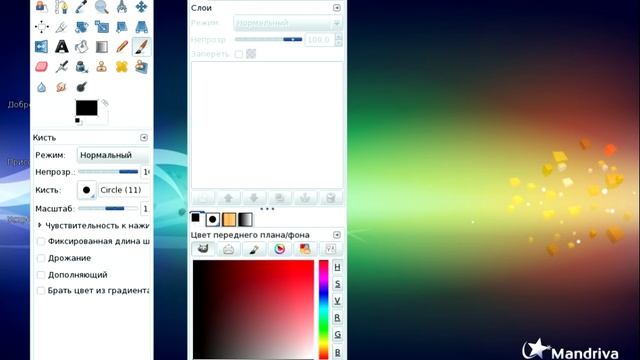This screenshot has width=640, height=360.
Task: Switch to the foreground/background color tab
Action: point(196,218)
